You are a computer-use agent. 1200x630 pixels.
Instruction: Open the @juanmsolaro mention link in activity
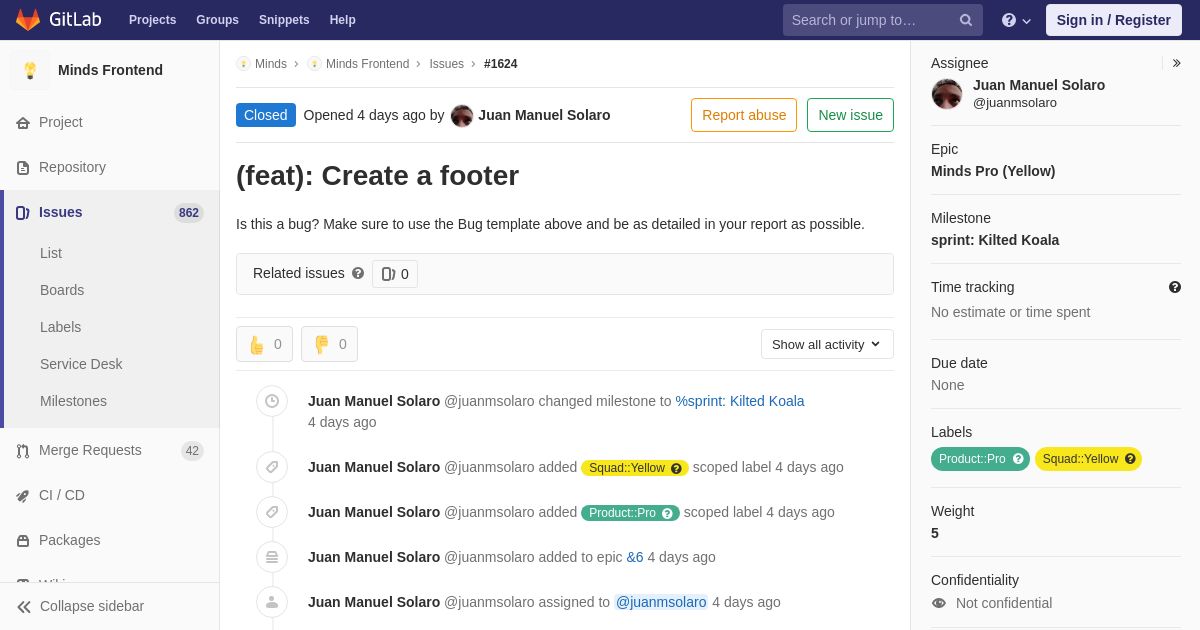tap(661, 602)
